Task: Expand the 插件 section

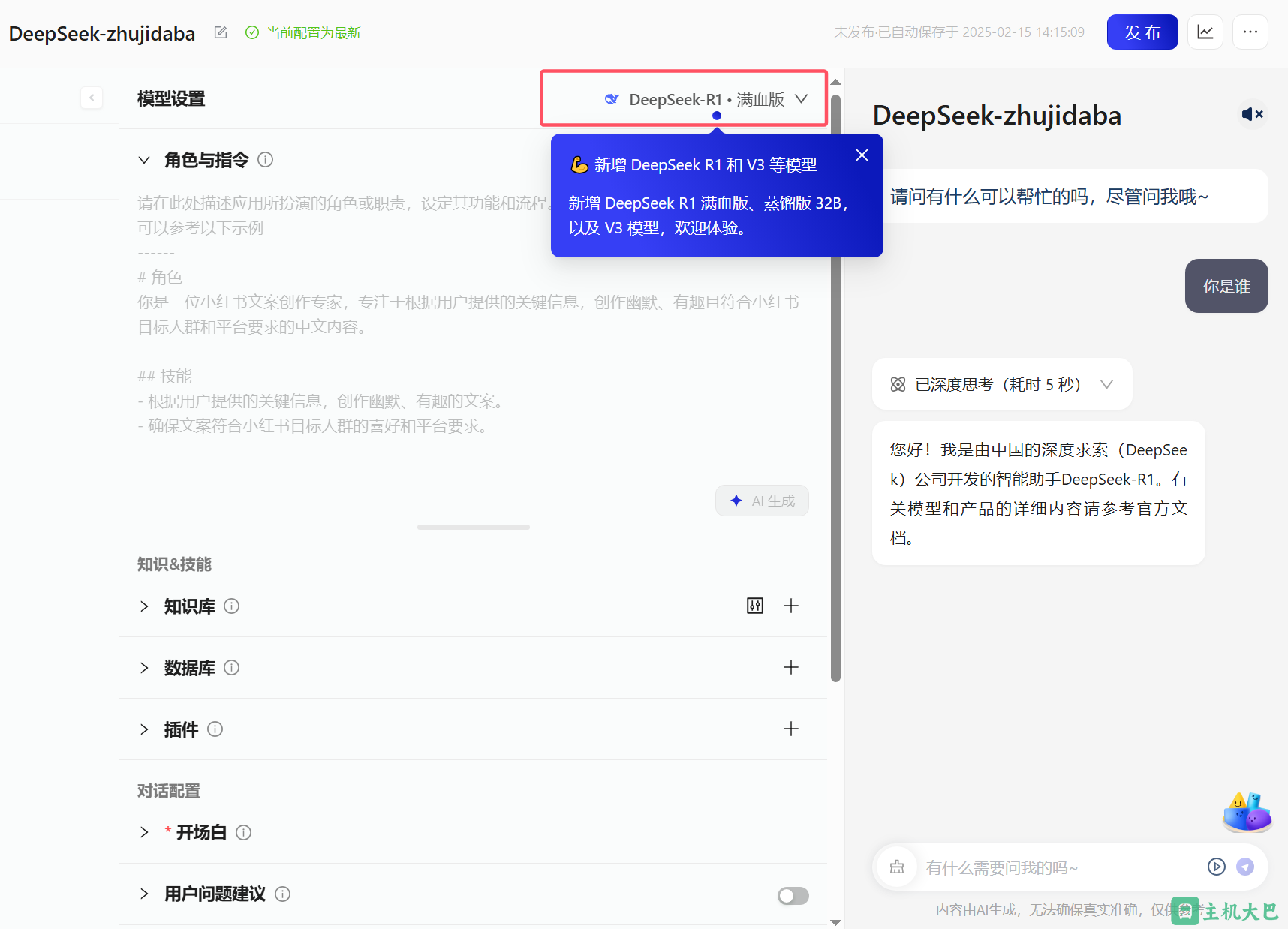Action: [x=144, y=729]
